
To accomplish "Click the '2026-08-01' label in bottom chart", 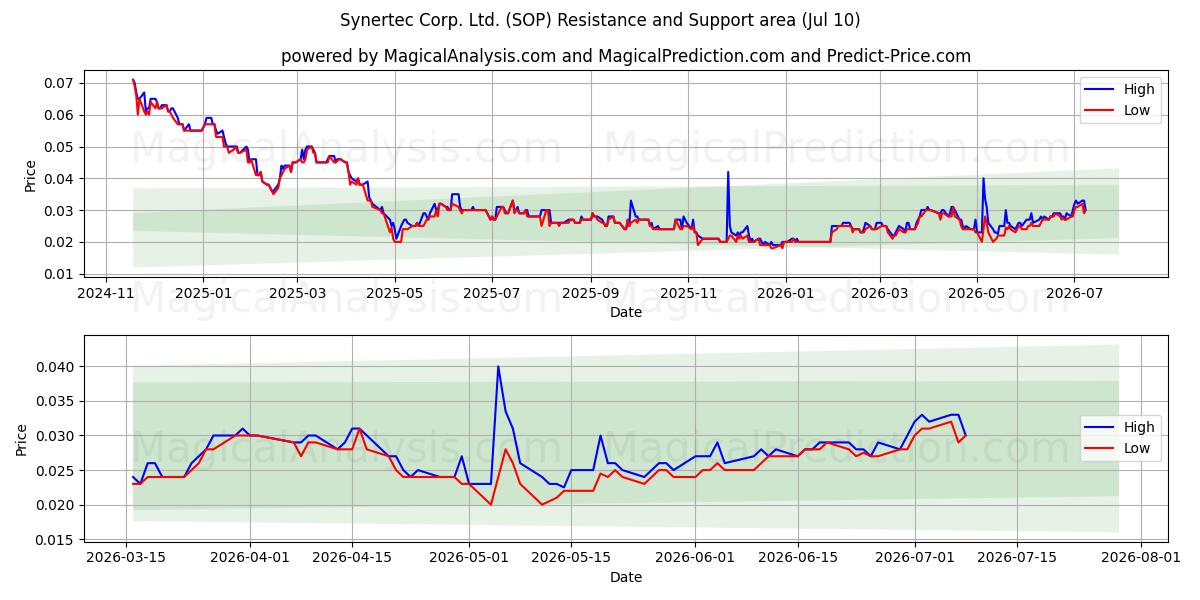I will click(x=1141, y=559).
